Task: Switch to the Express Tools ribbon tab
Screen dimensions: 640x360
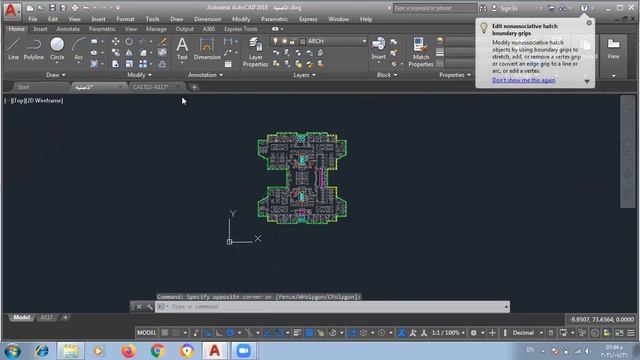Action: pos(240,29)
